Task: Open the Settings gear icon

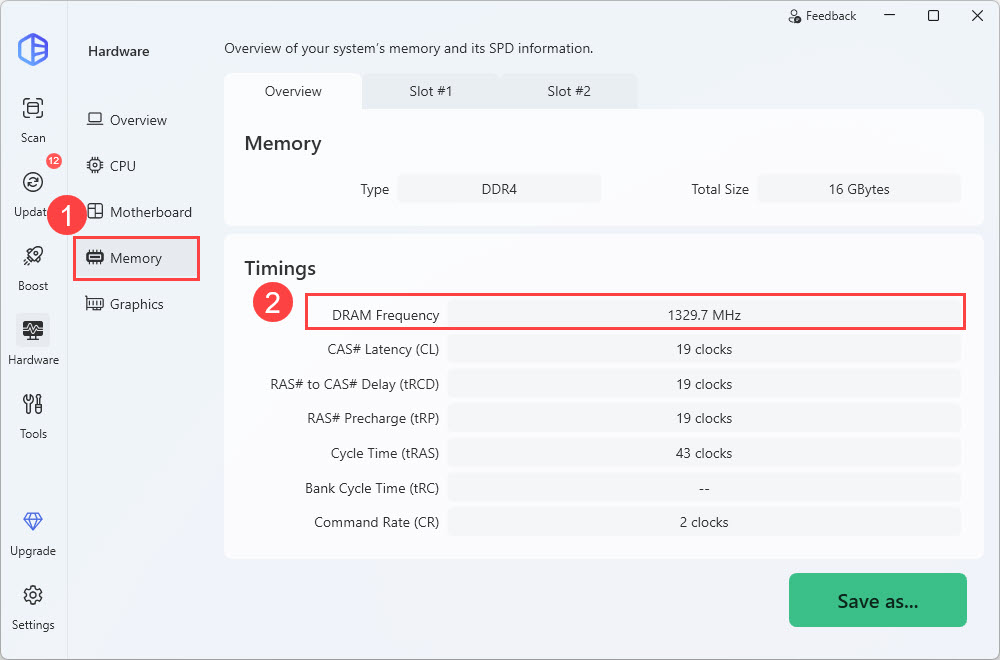Action: (x=33, y=596)
